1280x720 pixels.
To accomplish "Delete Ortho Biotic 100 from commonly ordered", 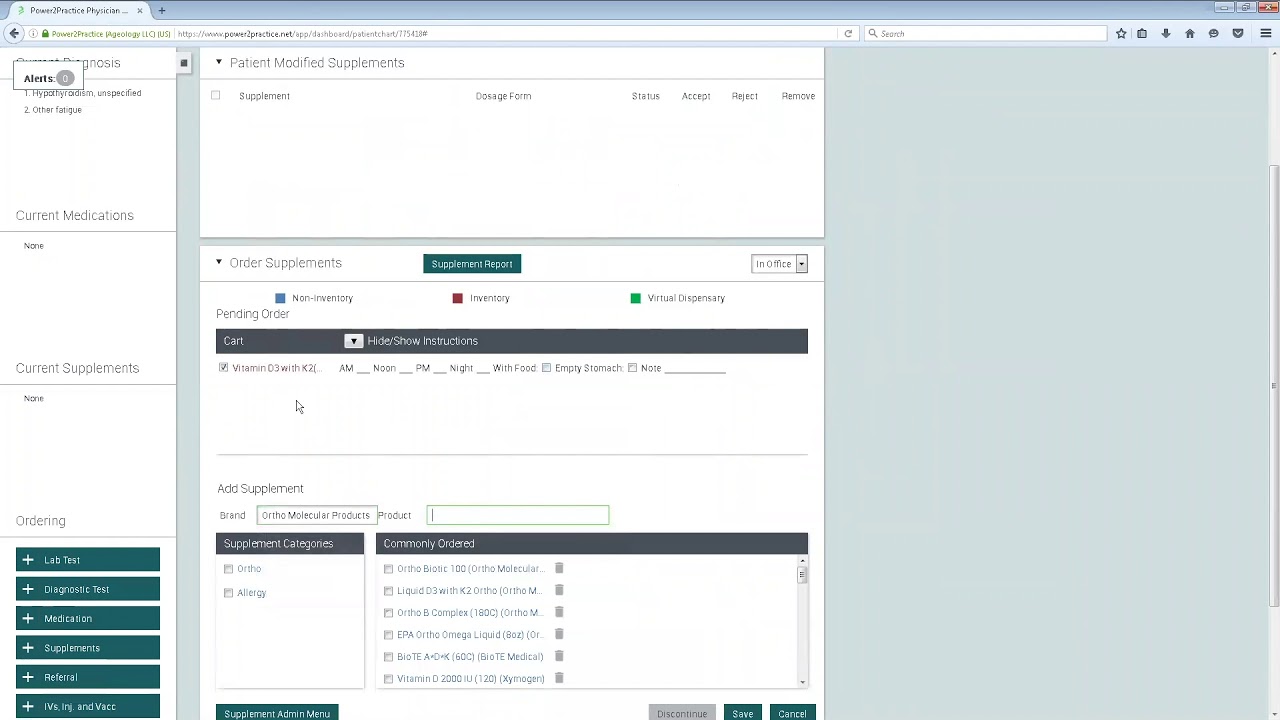I will click(x=559, y=568).
